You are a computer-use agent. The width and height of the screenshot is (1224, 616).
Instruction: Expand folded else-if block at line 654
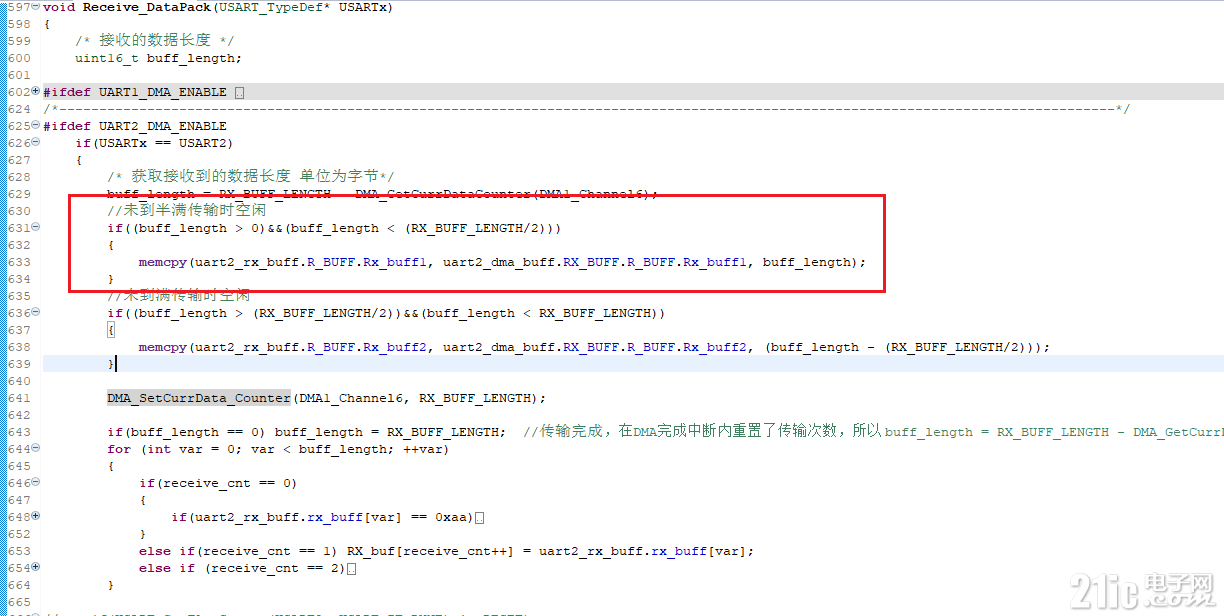(x=36, y=568)
